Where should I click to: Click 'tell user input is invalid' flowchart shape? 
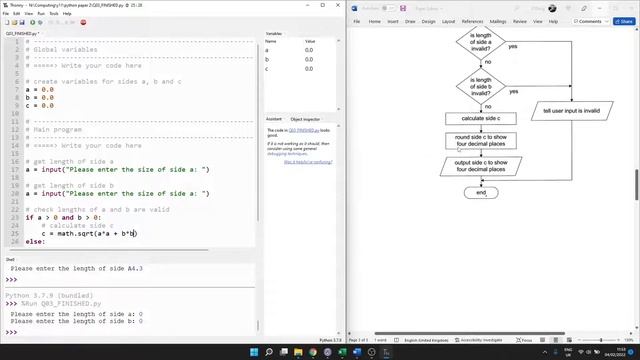pyautogui.click(x=572, y=111)
